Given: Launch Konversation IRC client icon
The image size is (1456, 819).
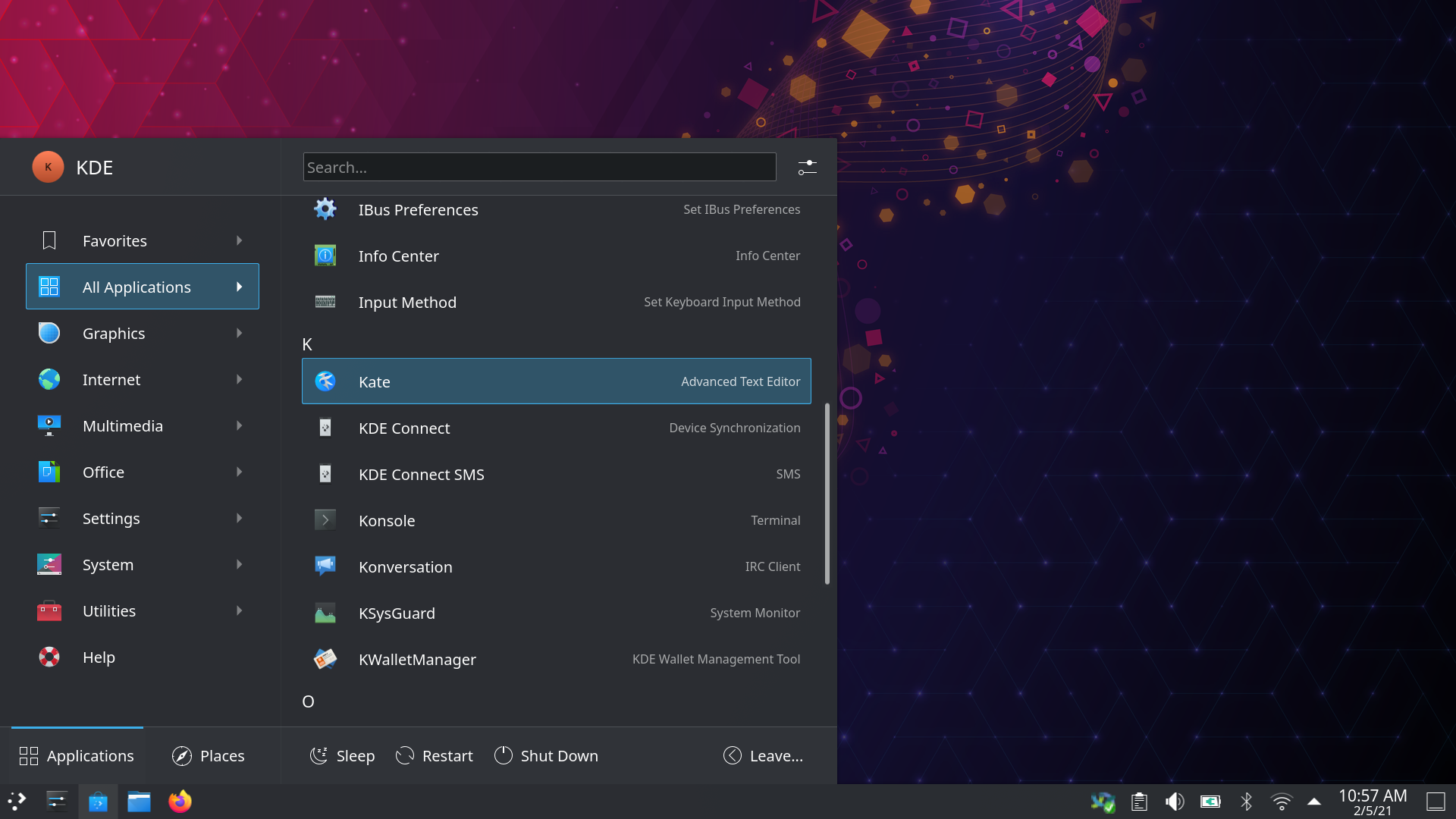Looking at the screenshot, I should (325, 566).
